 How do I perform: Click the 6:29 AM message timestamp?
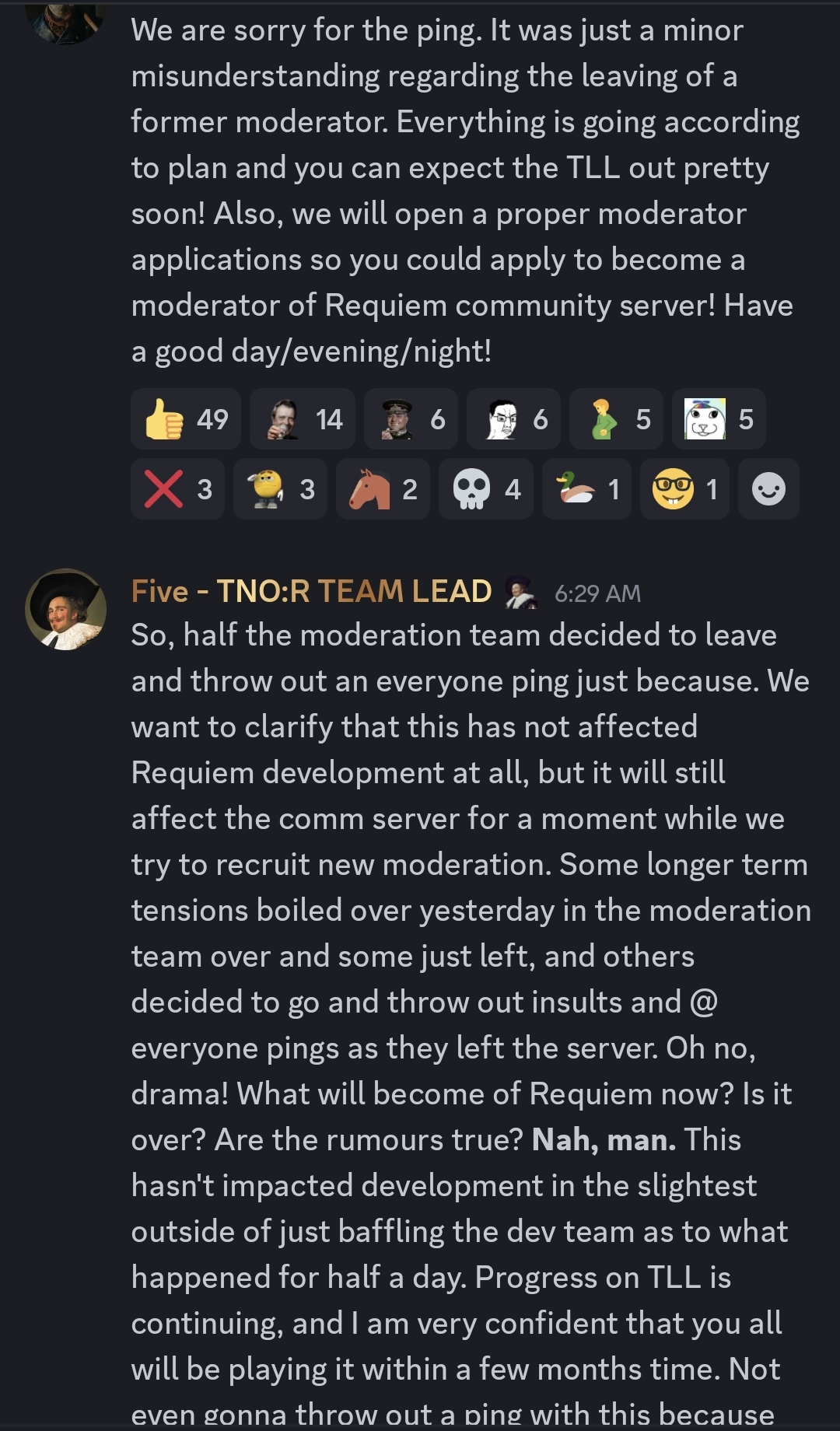click(x=597, y=593)
